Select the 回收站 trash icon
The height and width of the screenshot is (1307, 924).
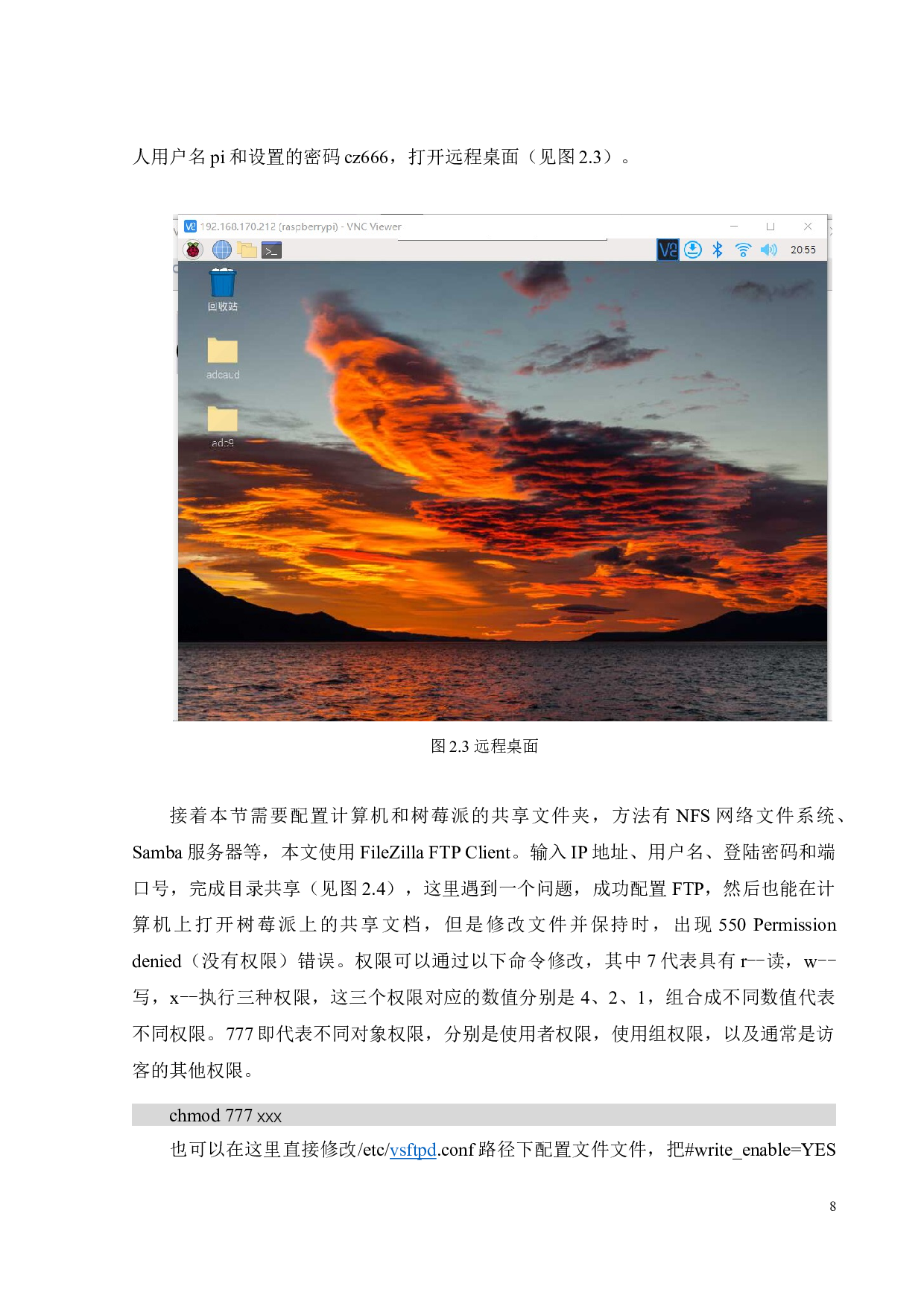222,284
